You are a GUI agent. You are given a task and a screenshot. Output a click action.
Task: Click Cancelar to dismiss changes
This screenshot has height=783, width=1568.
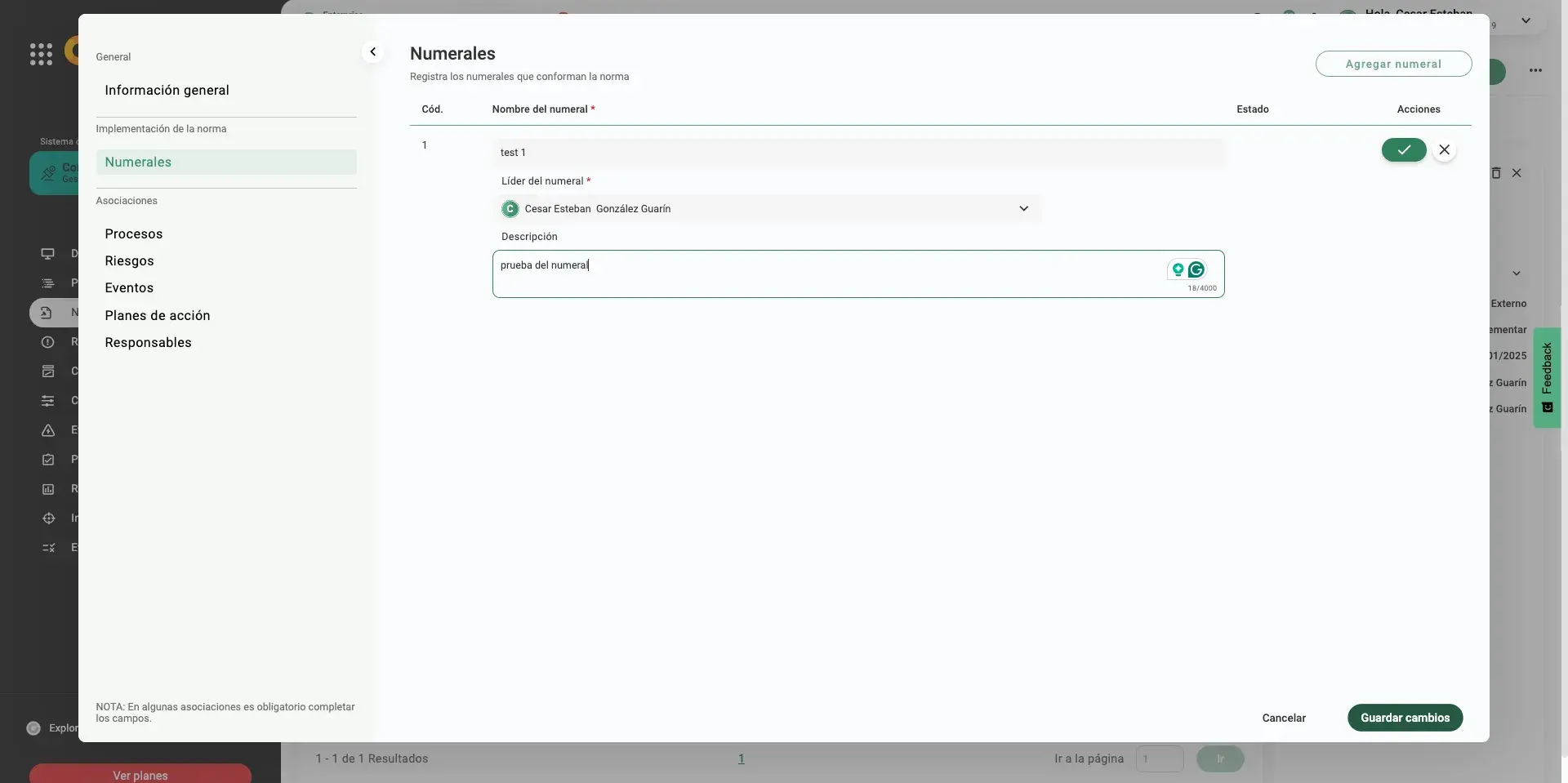coord(1283,718)
